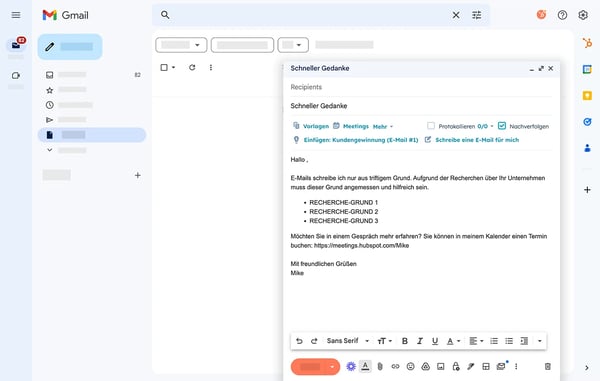
Task: Discard draft with the trash icon
Action: coord(548,366)
